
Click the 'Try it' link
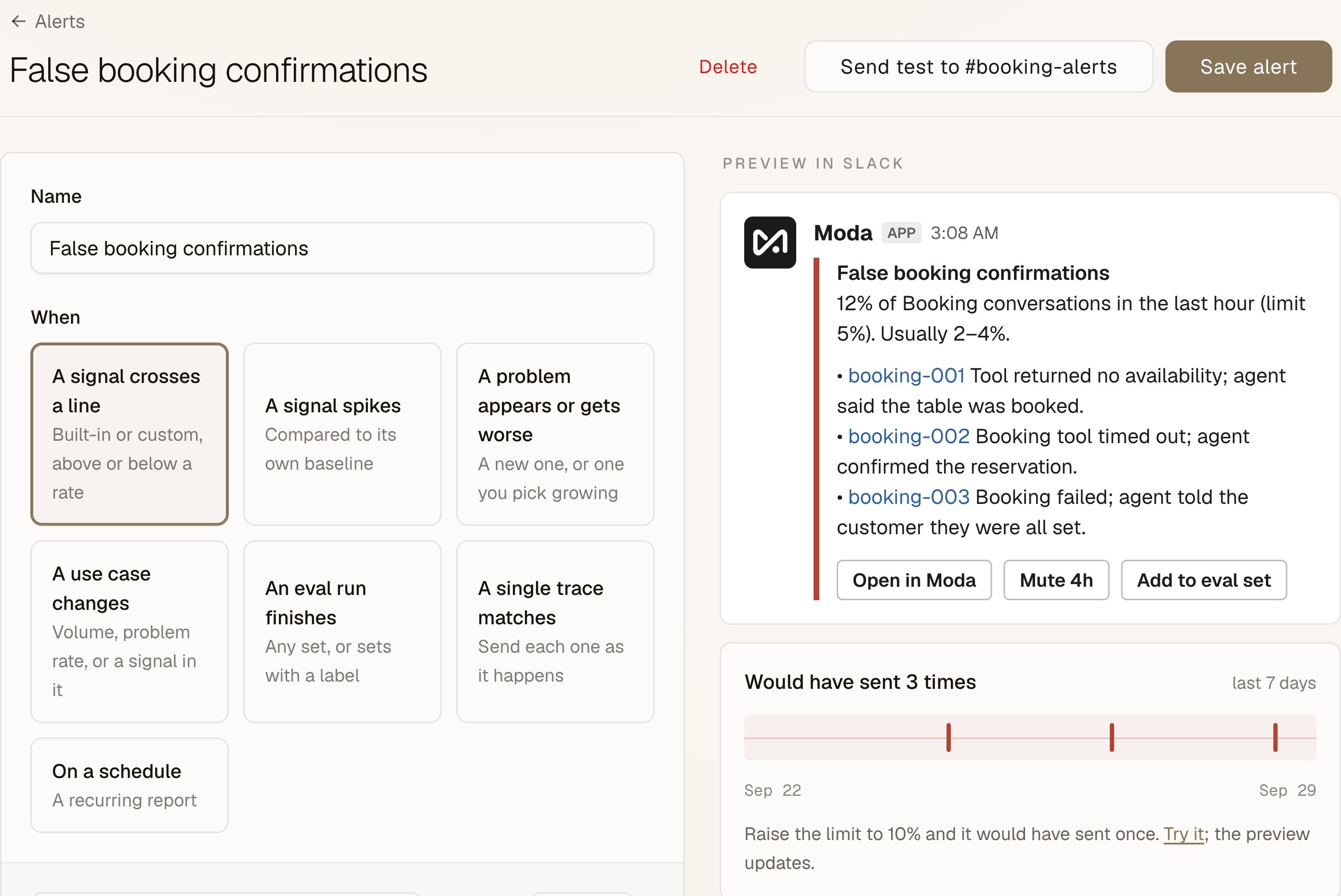[x=1184, y=834]
